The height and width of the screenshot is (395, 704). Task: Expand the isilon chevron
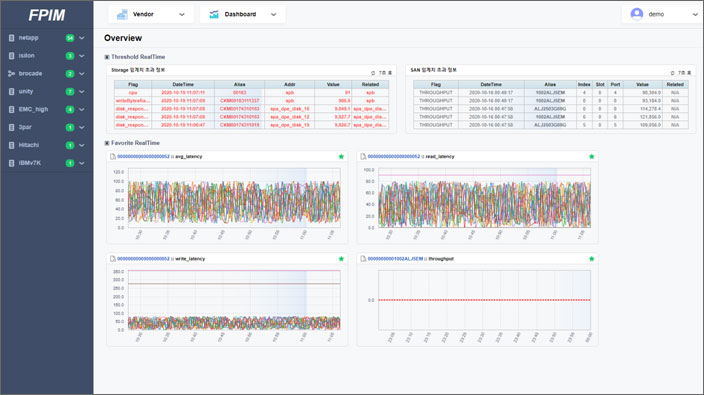[x=82, y=56]
